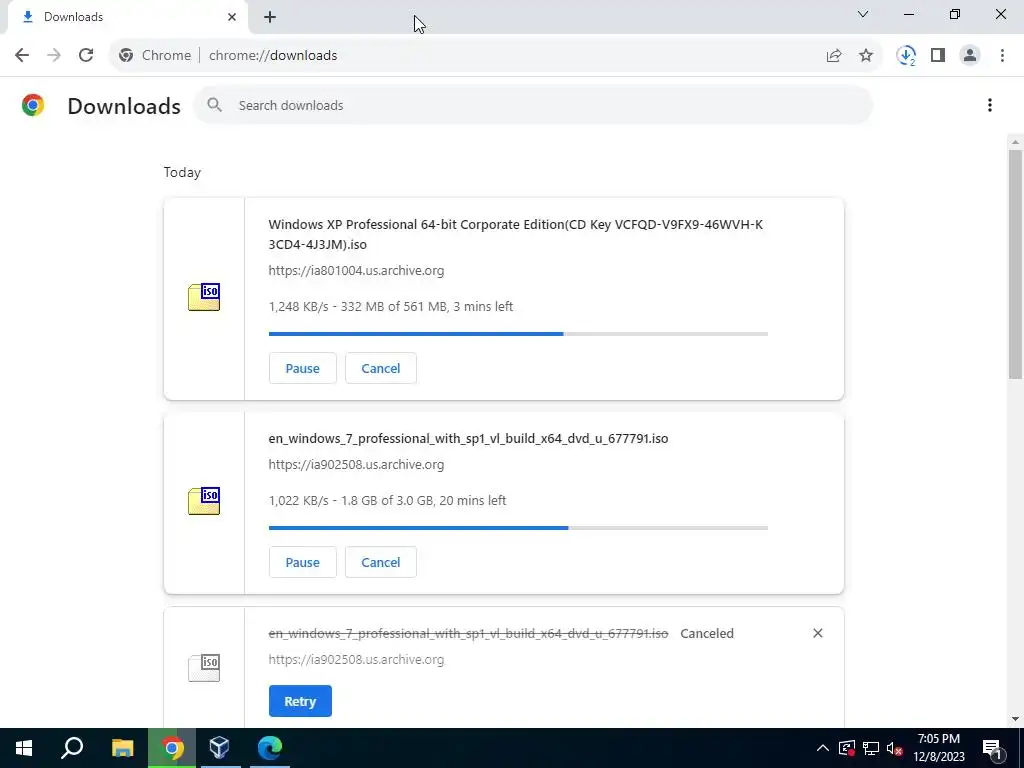Open Windows taskbar search
The image size is (1024, 768).
point(72,748)
